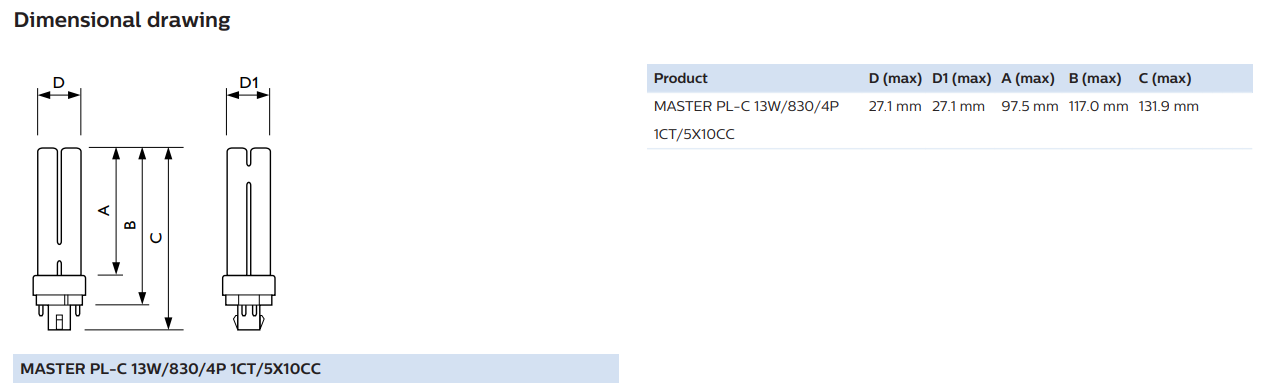Click the C (max) column header
The width and height of the screenshot is (1268, 388).
click(1165, 78)
